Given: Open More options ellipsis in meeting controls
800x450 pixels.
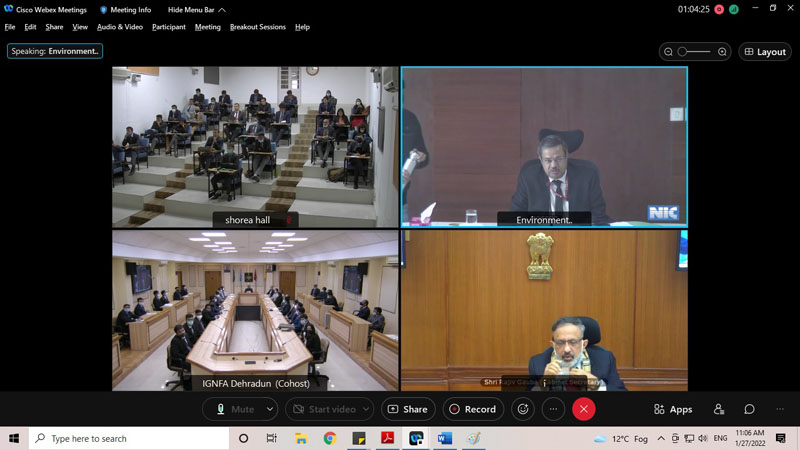Looking at the screenshot, I should click(x=553, y=409).
